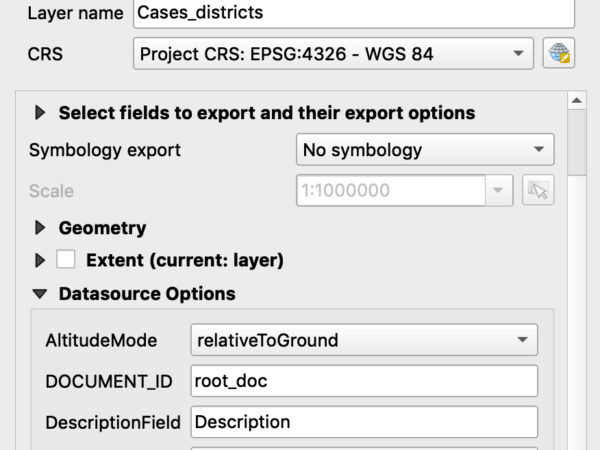The width and height of the screenshot is (600, 450).
Task: Expand the Extent section triangle
Action: (x=40, y=260)
